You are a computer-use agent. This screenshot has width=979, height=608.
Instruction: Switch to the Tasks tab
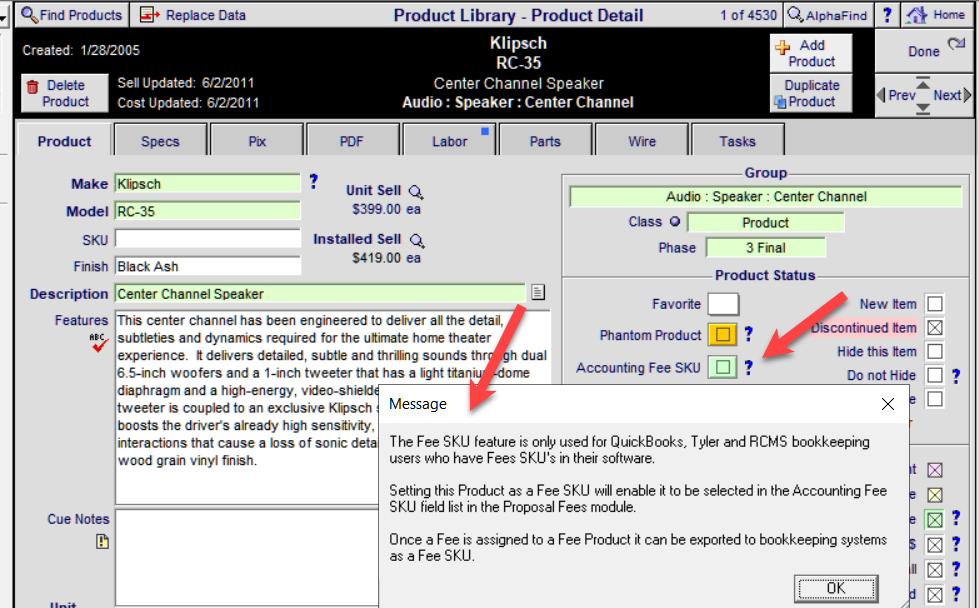(737, 140)
